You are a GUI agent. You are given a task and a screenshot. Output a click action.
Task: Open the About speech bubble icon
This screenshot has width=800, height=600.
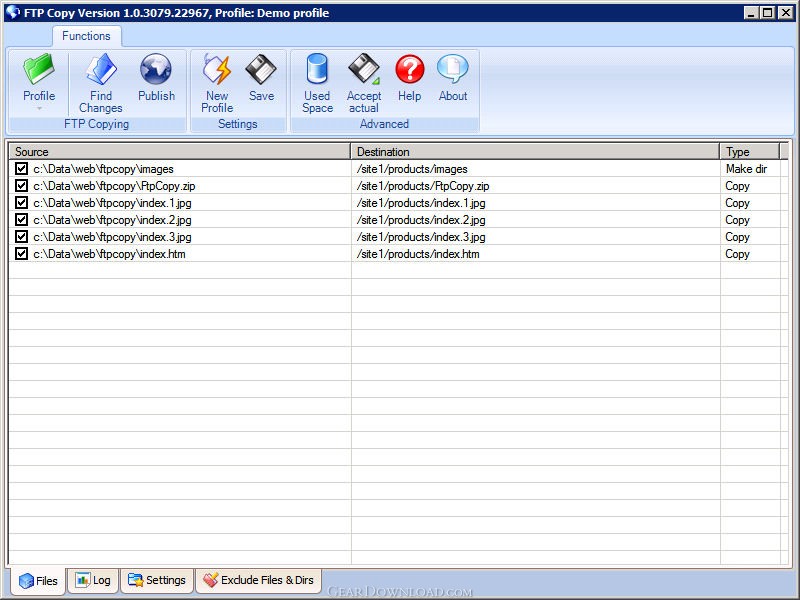[x=453, y=69]
